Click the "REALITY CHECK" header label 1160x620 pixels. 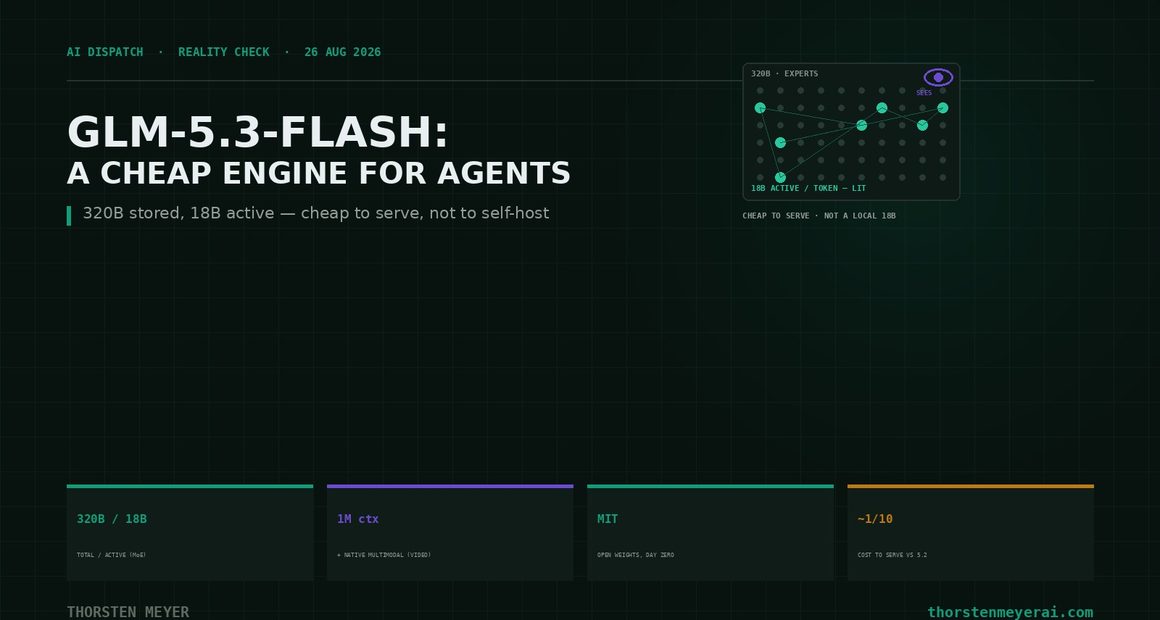pos(223,52)
